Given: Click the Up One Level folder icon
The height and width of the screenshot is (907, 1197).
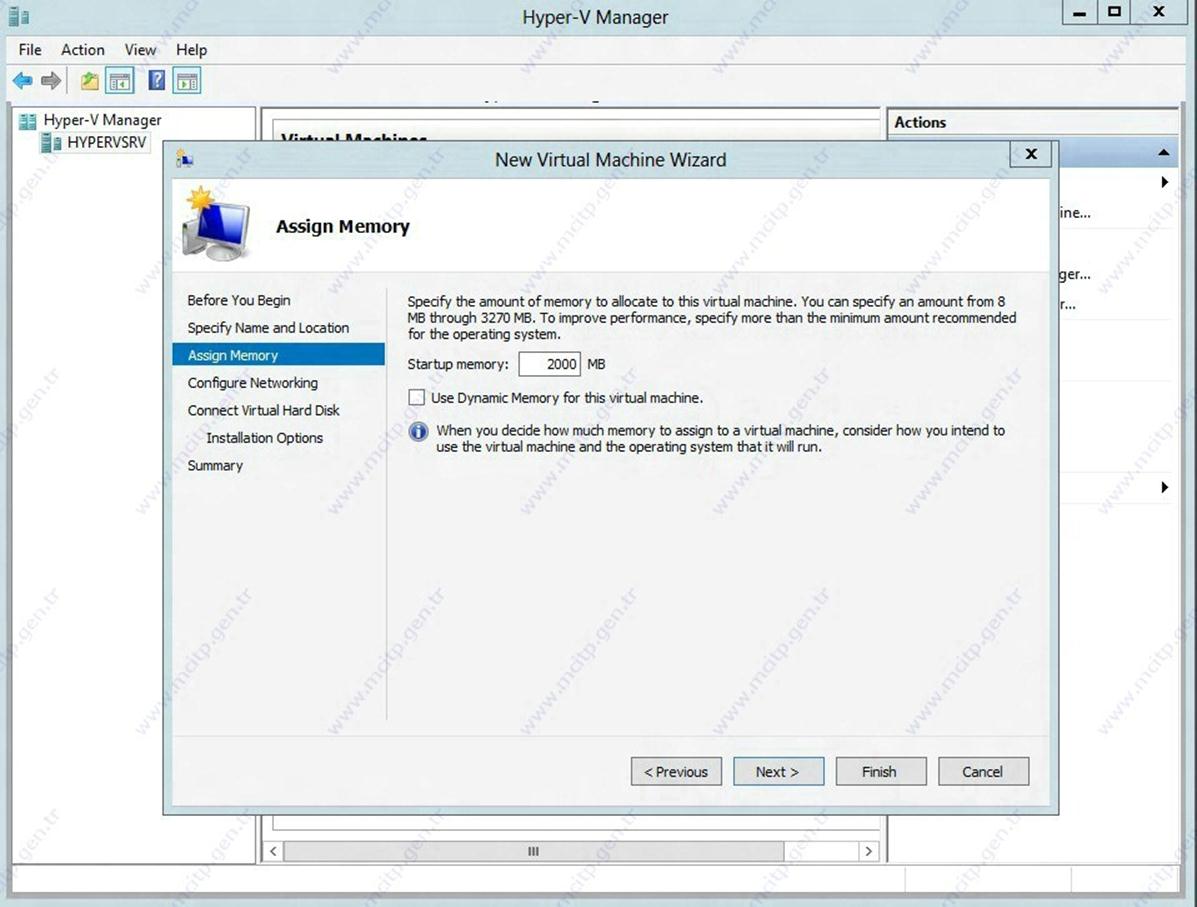Looking at the screenshot, I should [x=89, y=80].
